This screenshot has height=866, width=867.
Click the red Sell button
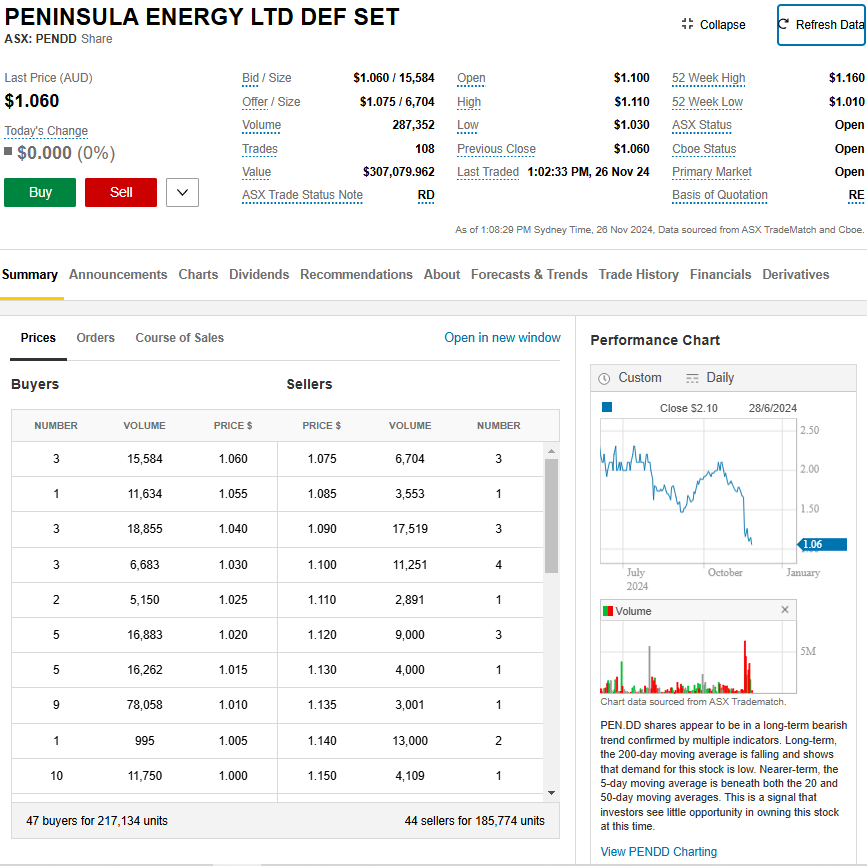[x=121, y=192]
